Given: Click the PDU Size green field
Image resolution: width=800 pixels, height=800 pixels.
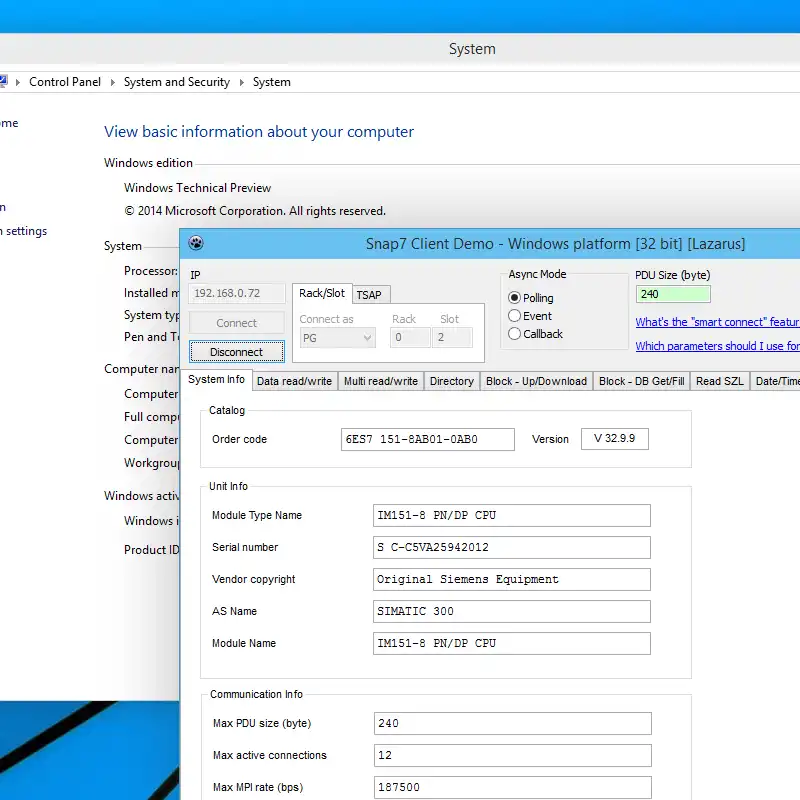Looking at the screenshot, I should coord(673,294).
